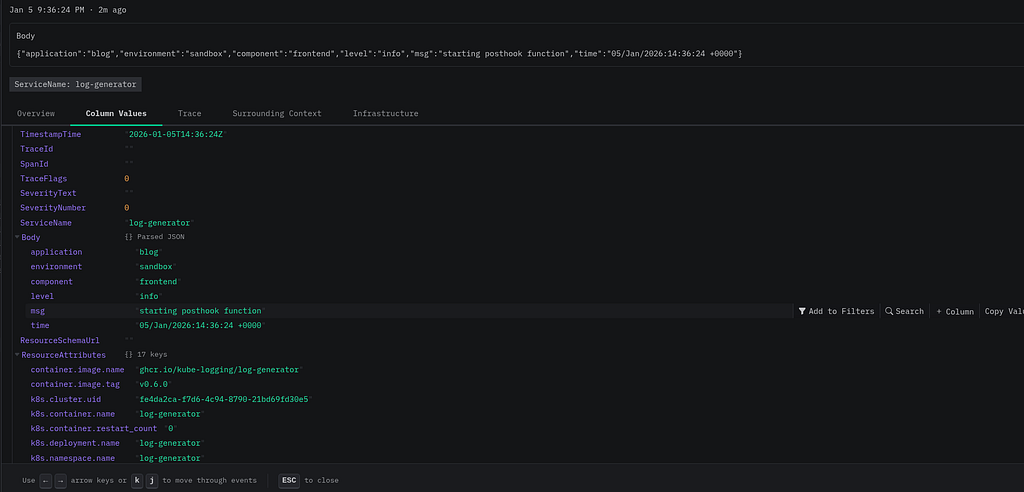Screen dimensions: 1024x492
Task: Click the j key hint
Action: coord(152,480)
